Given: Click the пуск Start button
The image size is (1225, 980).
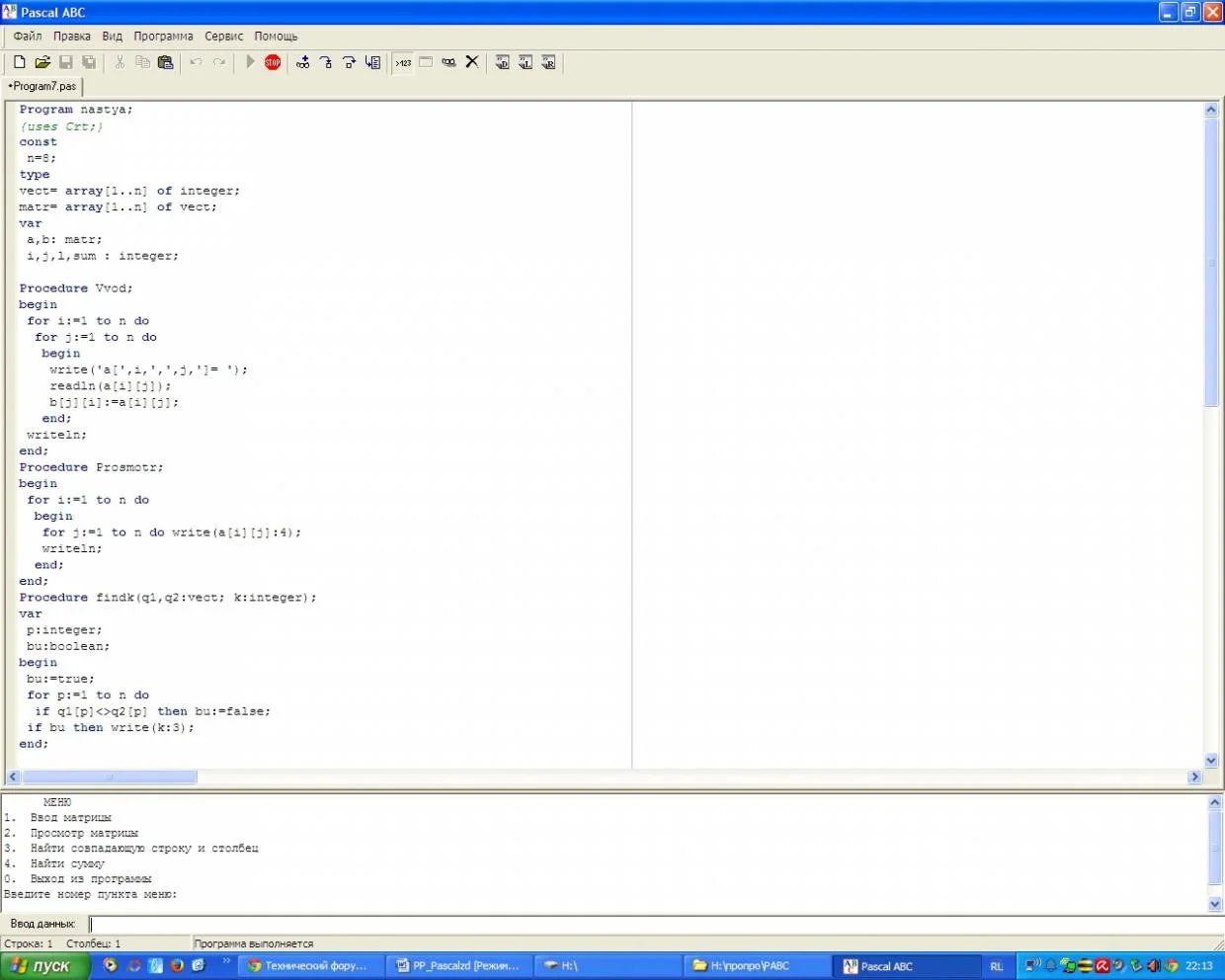Looking at the screenshot, I should [45, 966].
